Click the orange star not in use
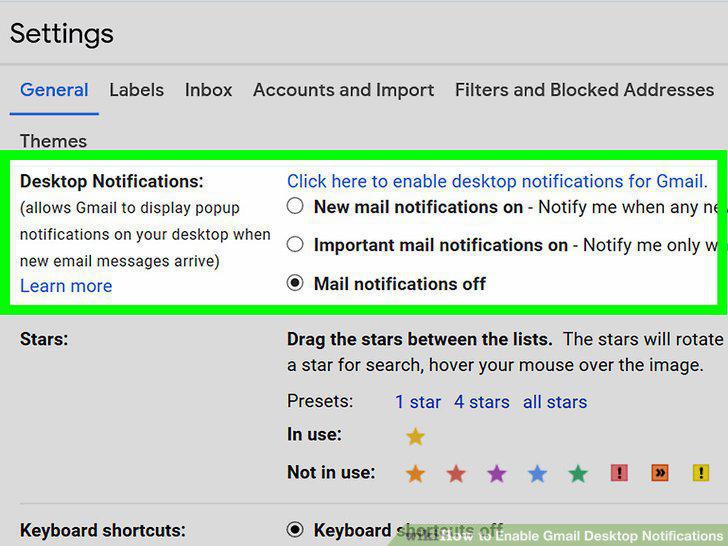728x546 pixels. point(415,474)
